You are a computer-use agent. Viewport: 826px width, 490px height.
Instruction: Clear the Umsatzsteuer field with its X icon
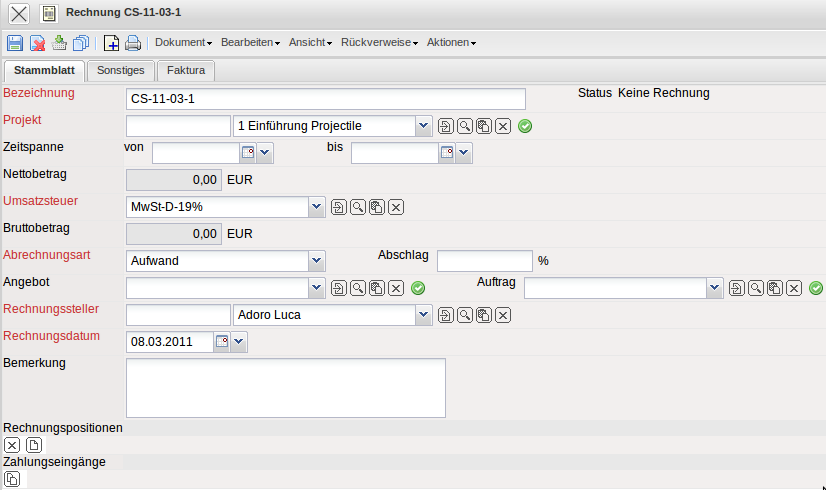click(396, 207)
